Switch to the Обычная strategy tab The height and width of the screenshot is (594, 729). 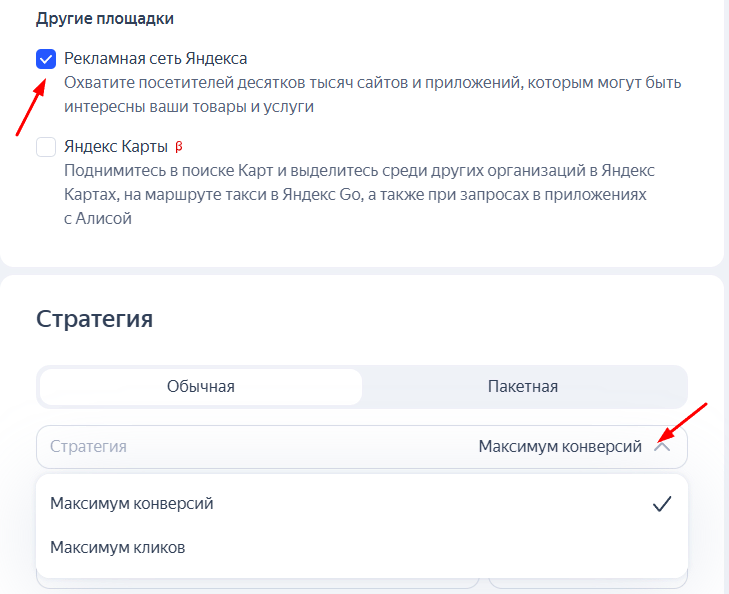[201, 387]
